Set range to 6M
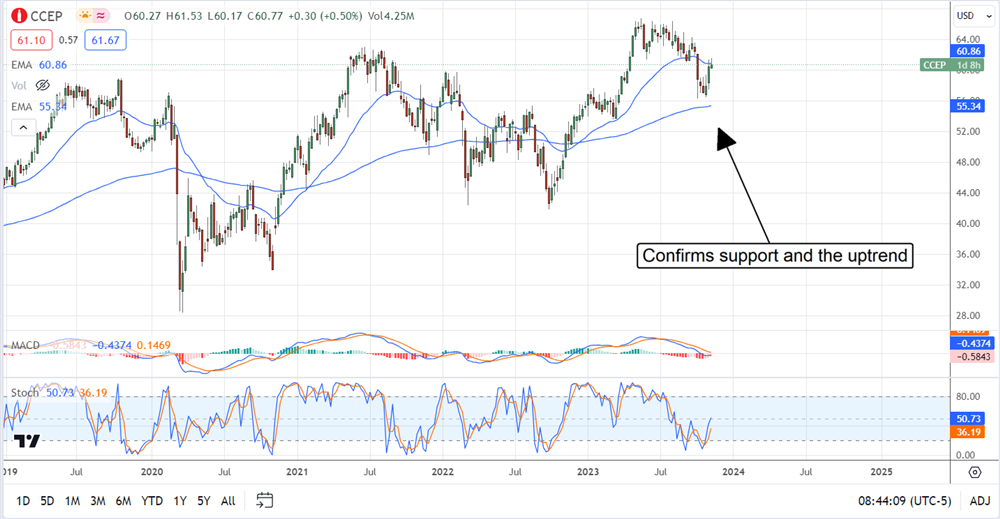Screen dimensions: 1000x519 tap(123, 501)
